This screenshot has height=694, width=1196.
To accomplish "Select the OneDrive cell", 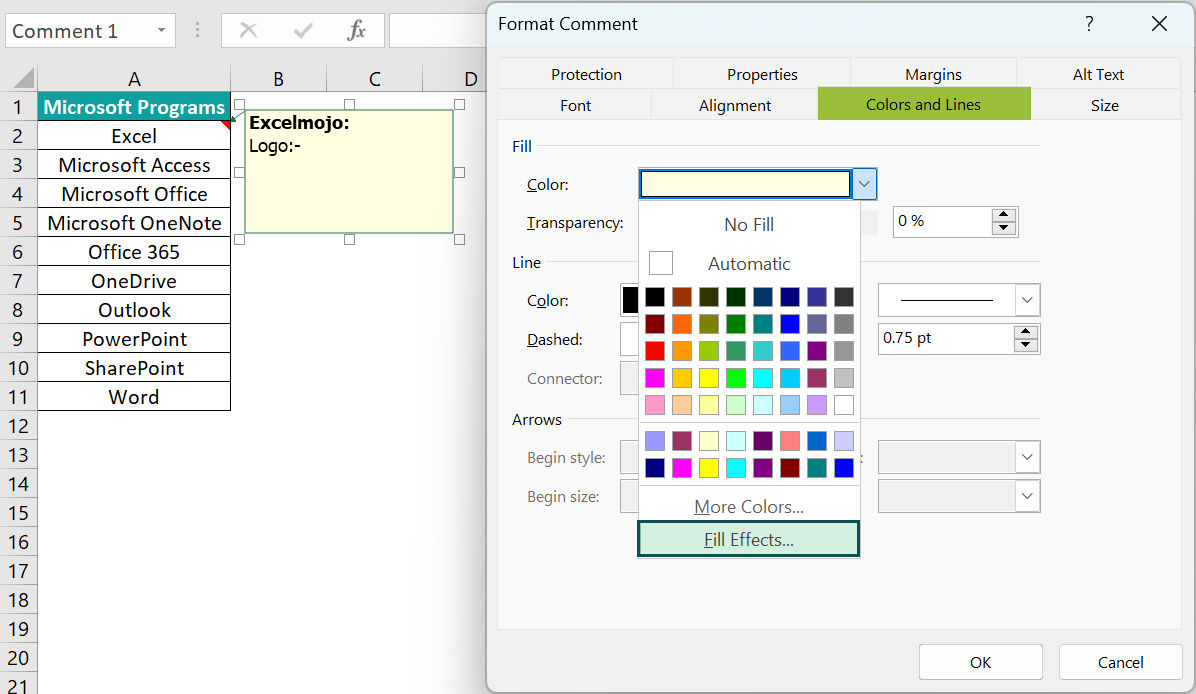I will 134,281.
